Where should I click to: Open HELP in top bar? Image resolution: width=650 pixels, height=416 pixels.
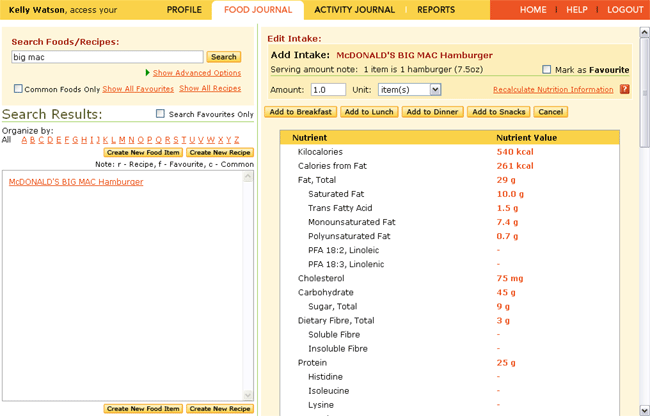pos(577,10)
